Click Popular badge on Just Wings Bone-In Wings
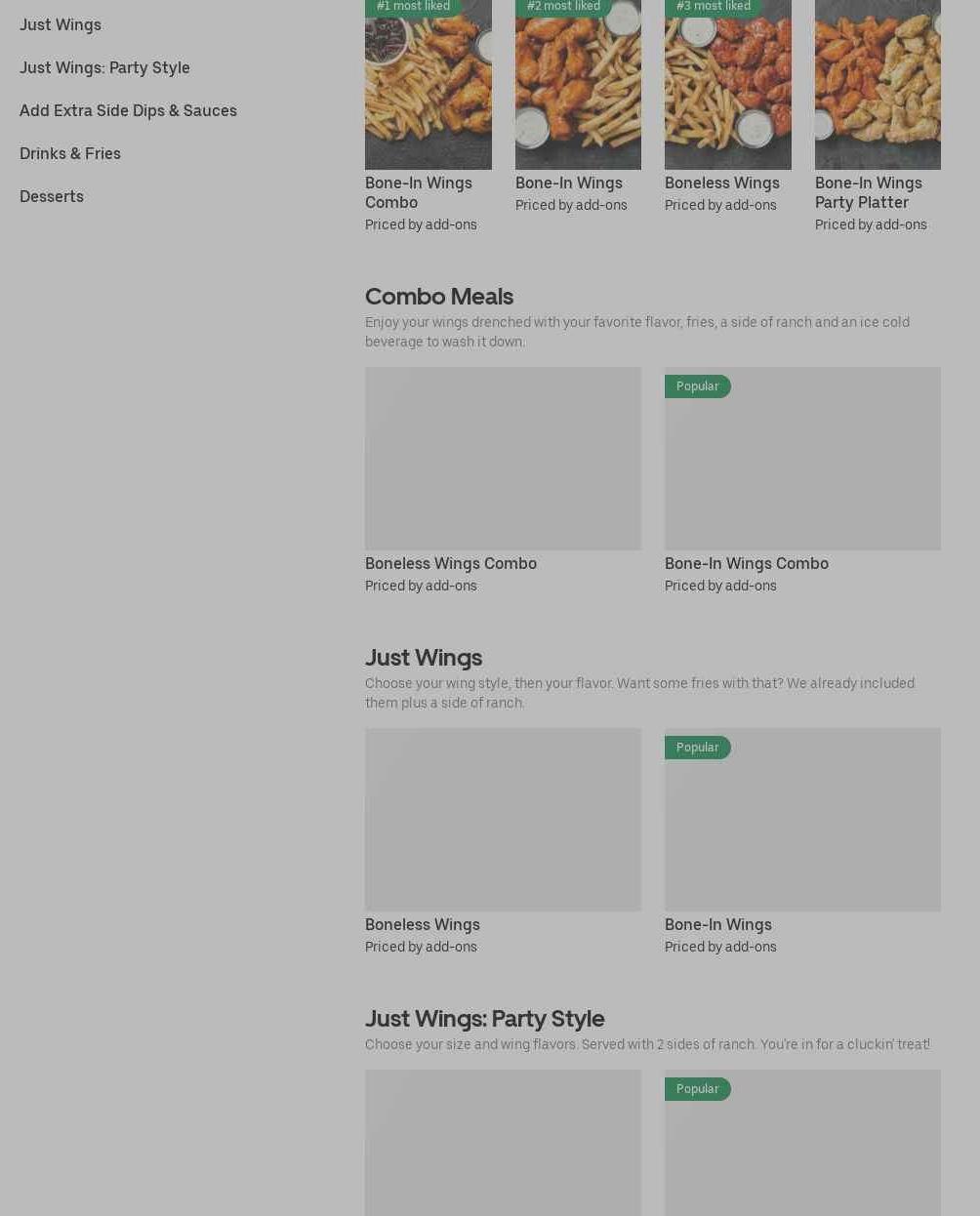 (x=697, y=748)
